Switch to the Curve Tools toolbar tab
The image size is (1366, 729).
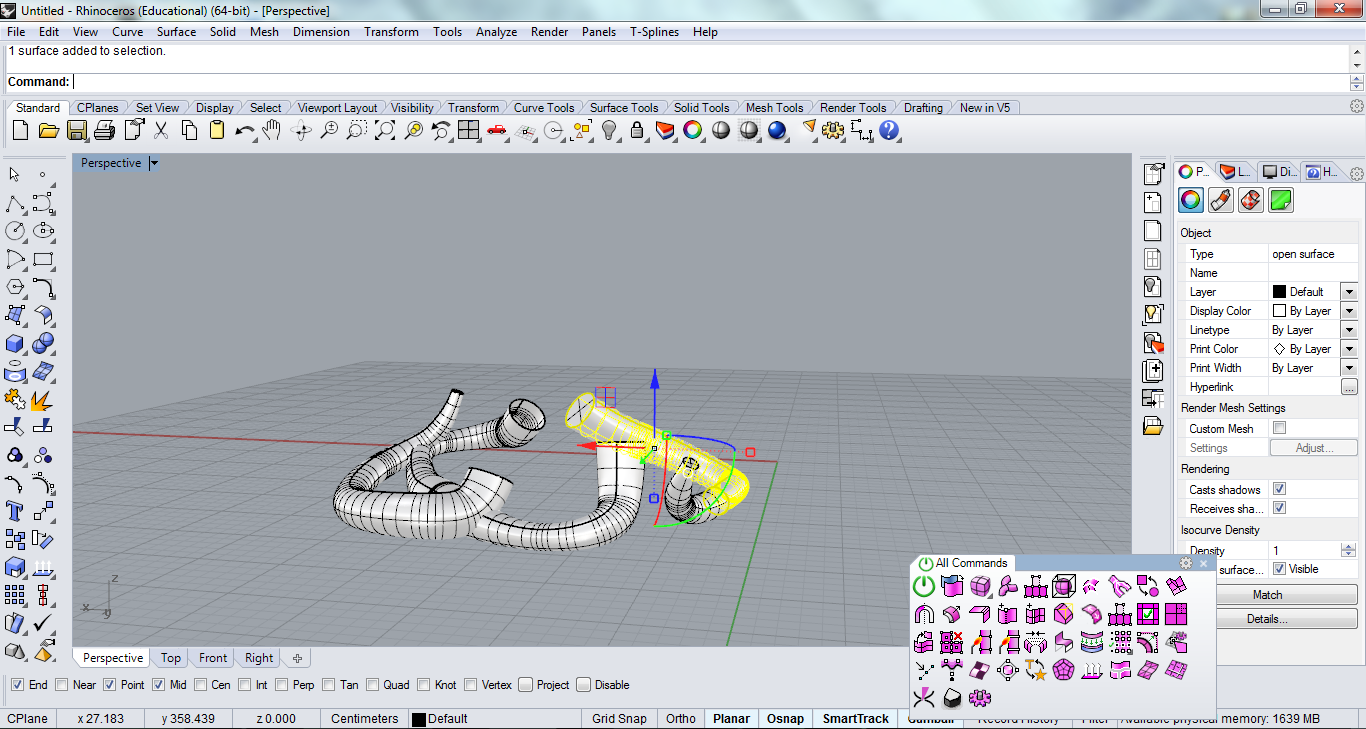pyautogui.click(x=543, y=108)
